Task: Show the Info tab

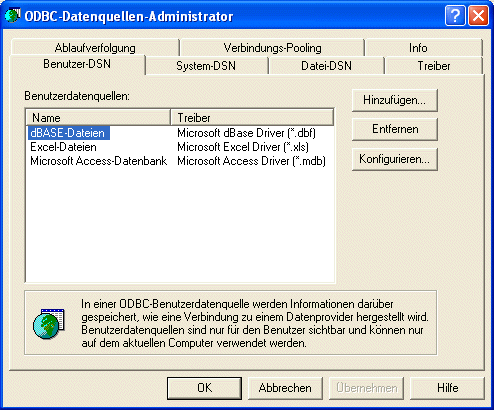Action: (418, 48)
